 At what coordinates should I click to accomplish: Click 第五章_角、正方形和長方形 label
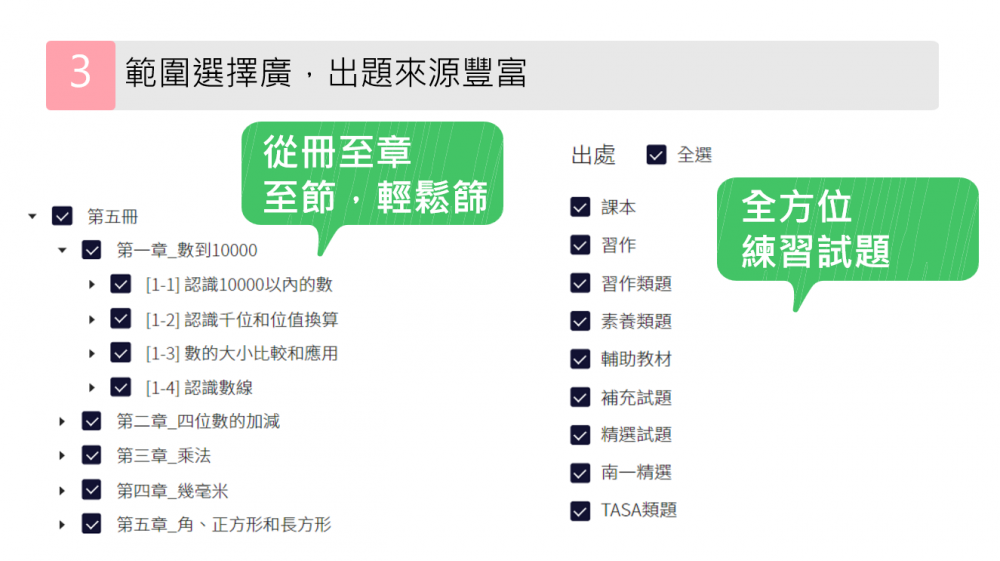tap(223, 524)
